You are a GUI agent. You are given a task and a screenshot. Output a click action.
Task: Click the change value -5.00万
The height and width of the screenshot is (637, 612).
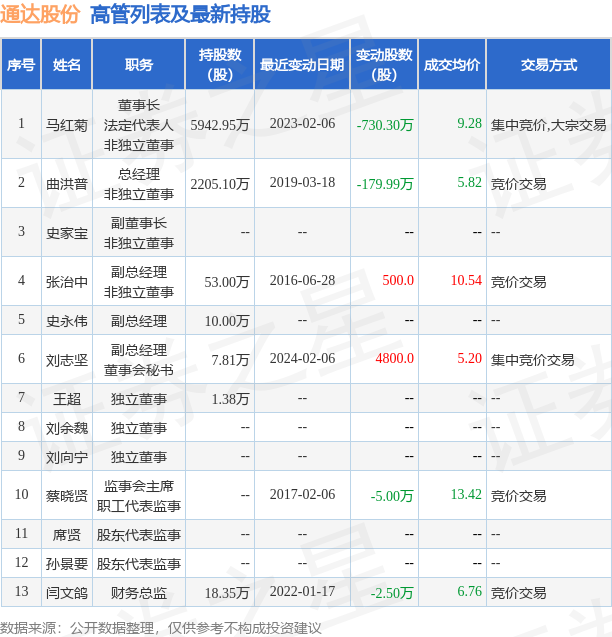tap(392, 496)
